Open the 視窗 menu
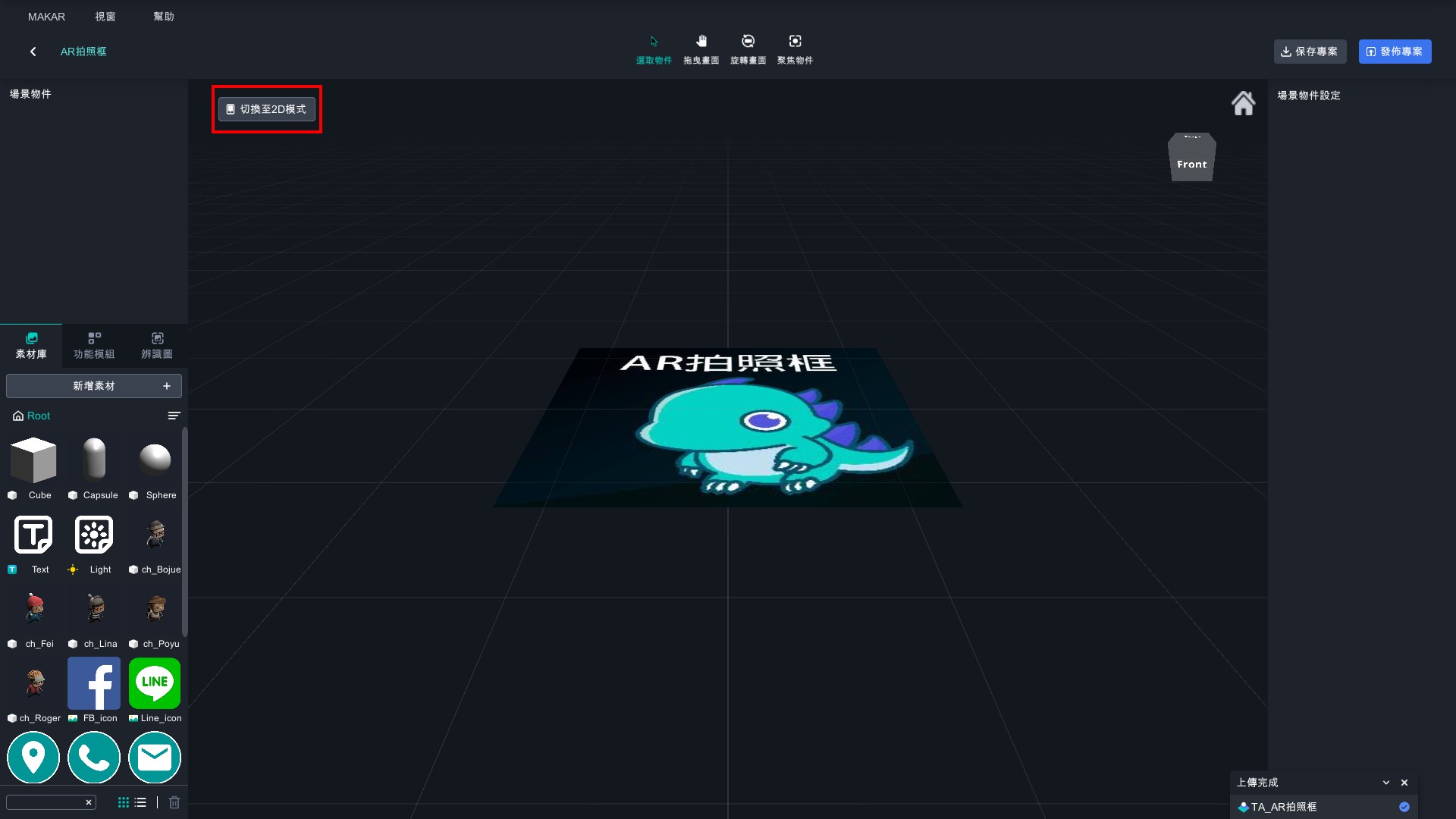This screenshot has height=819, width=1456. [x=105, y=17]
